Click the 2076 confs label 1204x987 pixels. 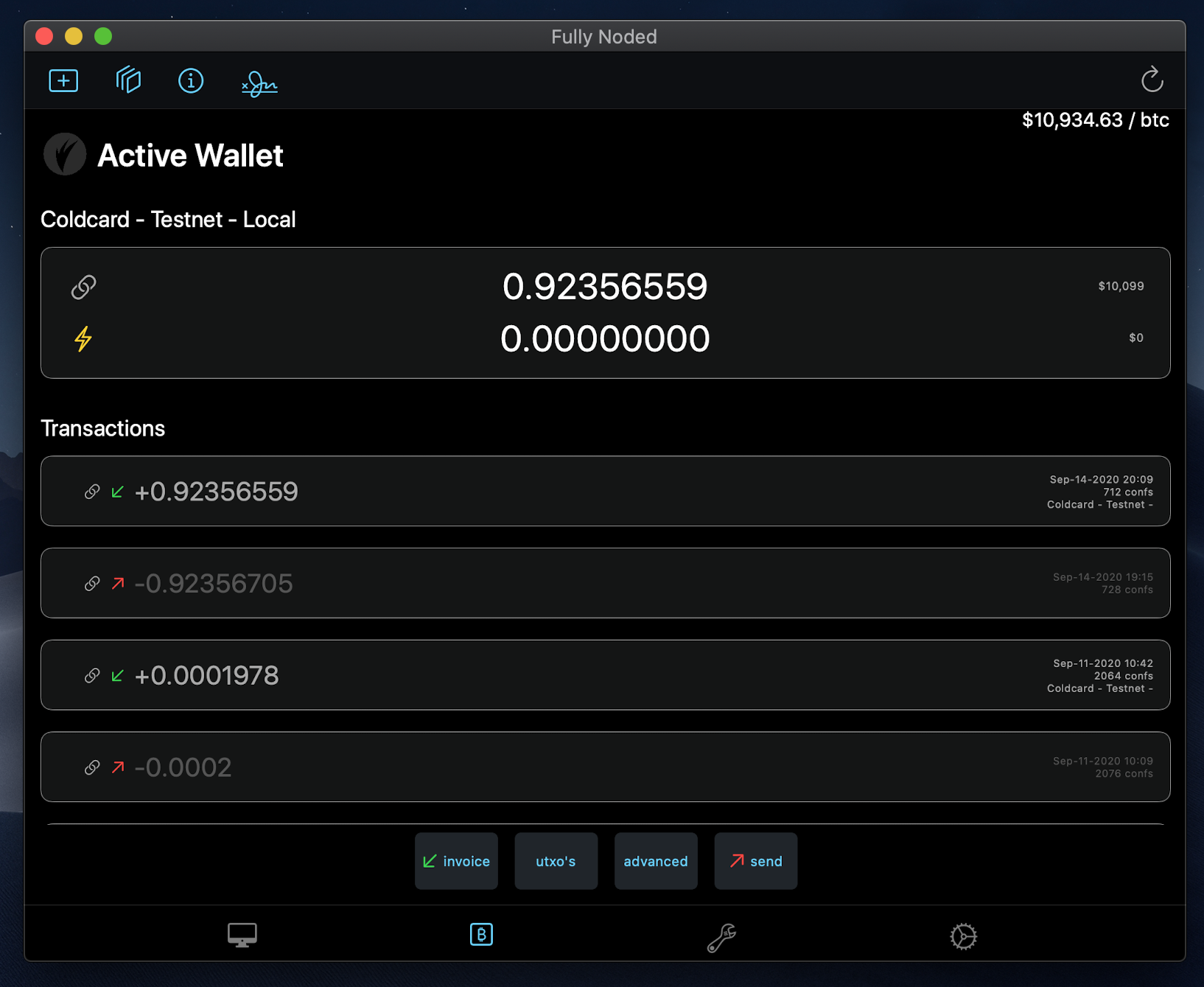click(x=1123, y=773)
